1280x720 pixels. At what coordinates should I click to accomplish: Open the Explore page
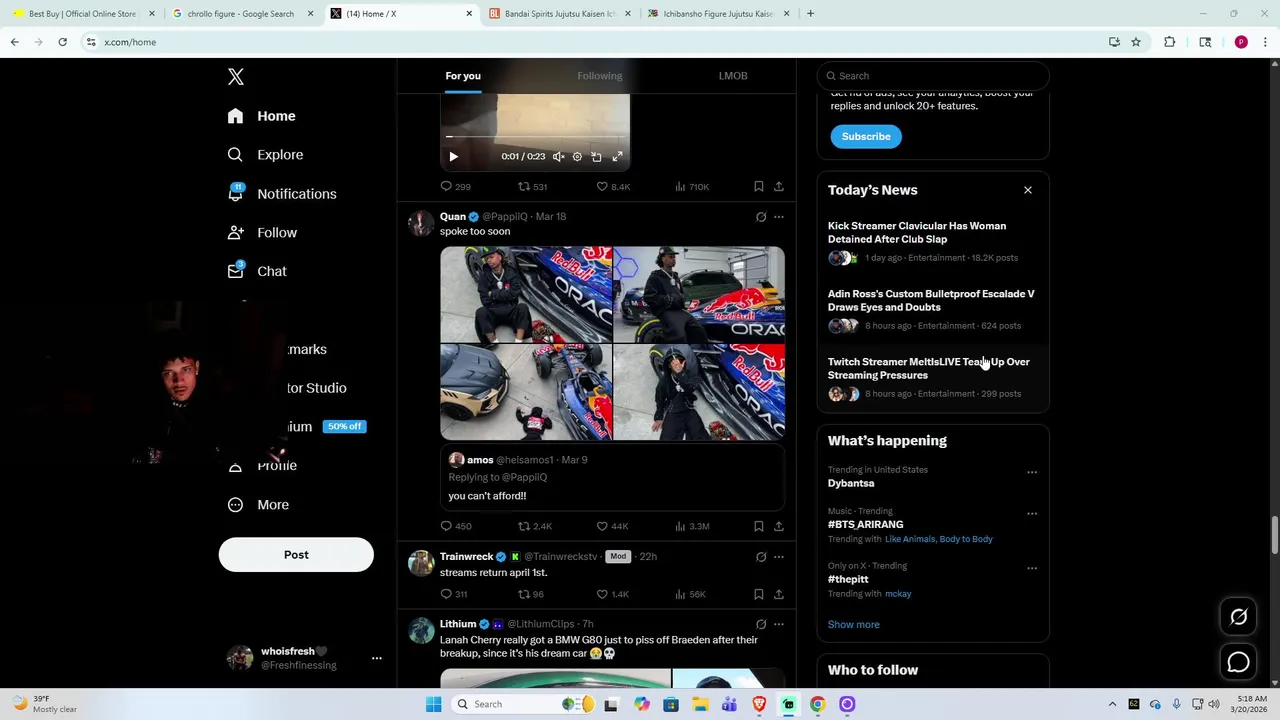[x=265, y=155]
